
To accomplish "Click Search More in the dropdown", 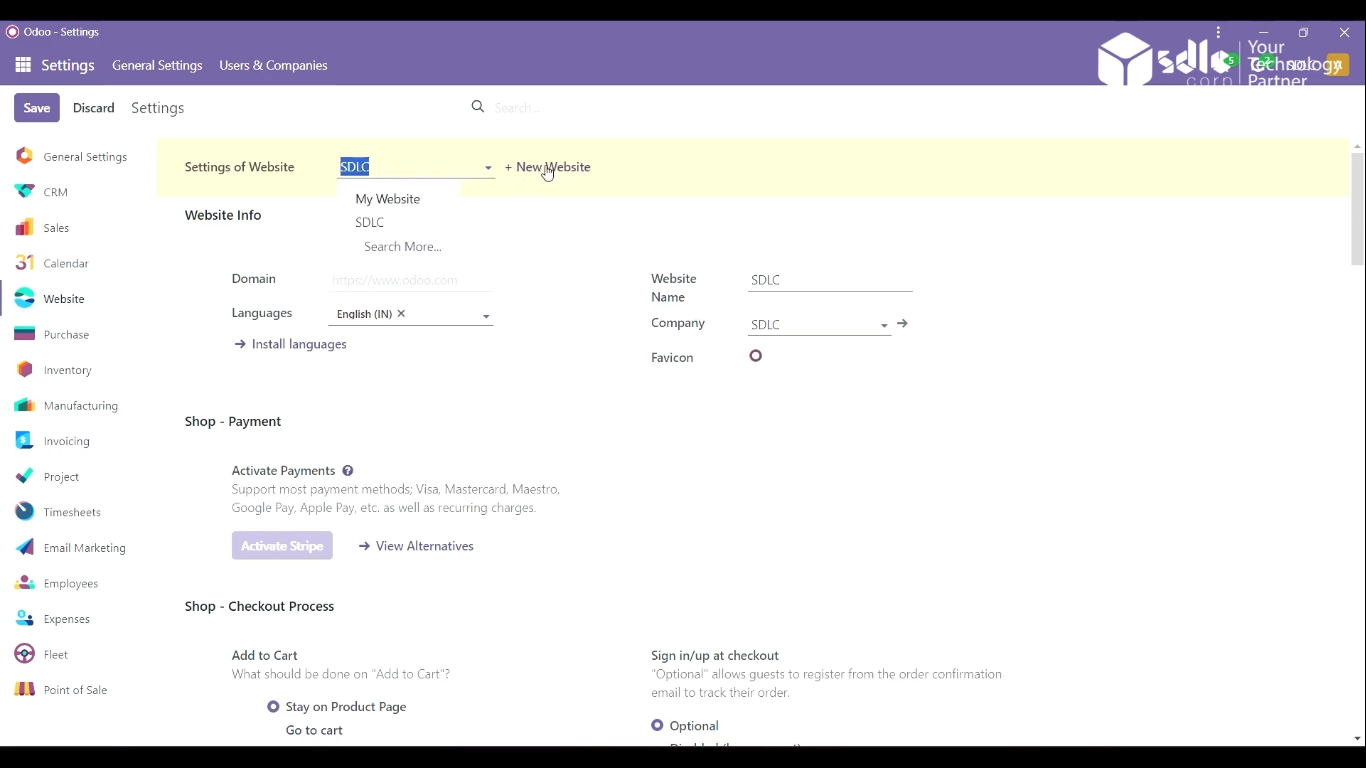I will coord(403,247).
